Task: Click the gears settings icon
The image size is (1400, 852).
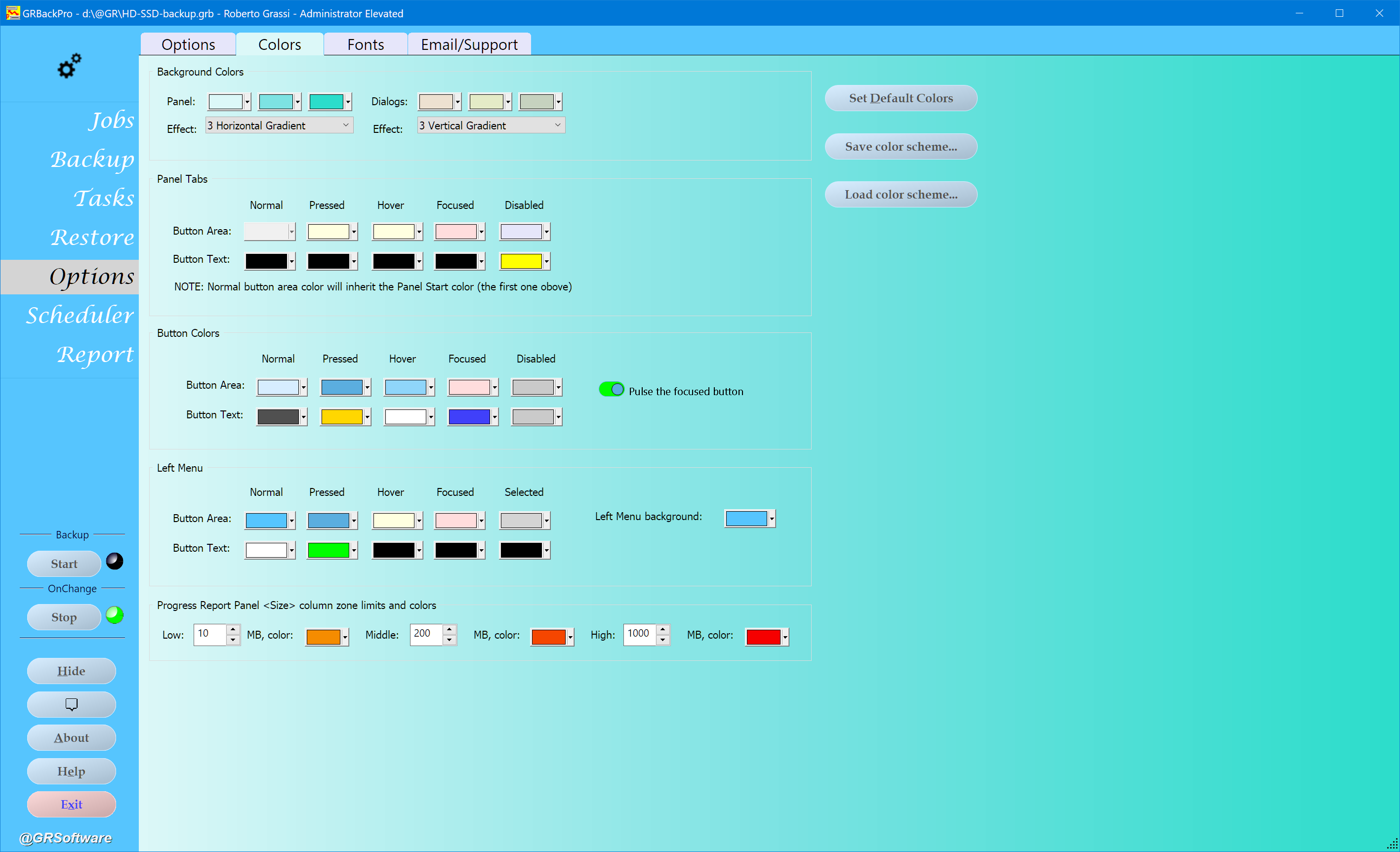Action: 69,66
